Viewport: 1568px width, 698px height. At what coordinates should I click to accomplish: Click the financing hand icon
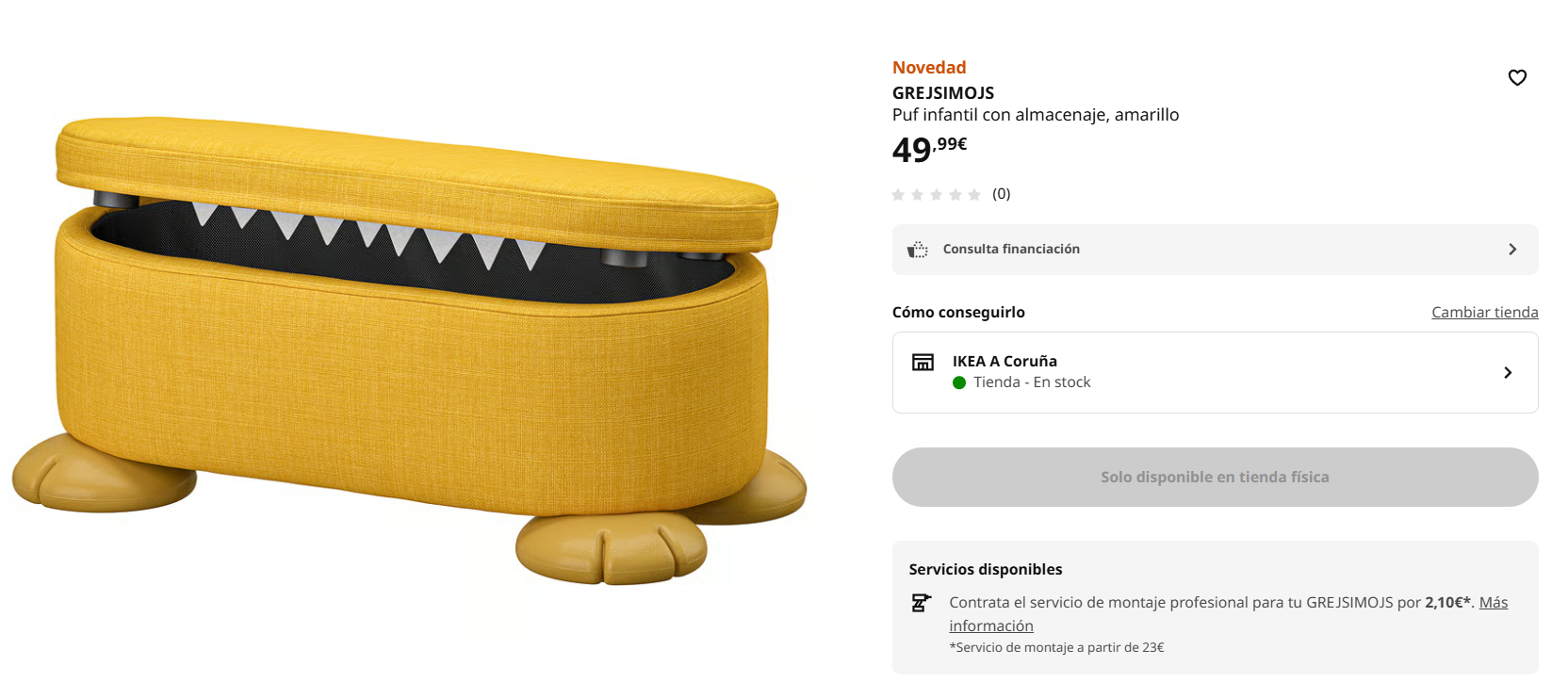[917, 250]
